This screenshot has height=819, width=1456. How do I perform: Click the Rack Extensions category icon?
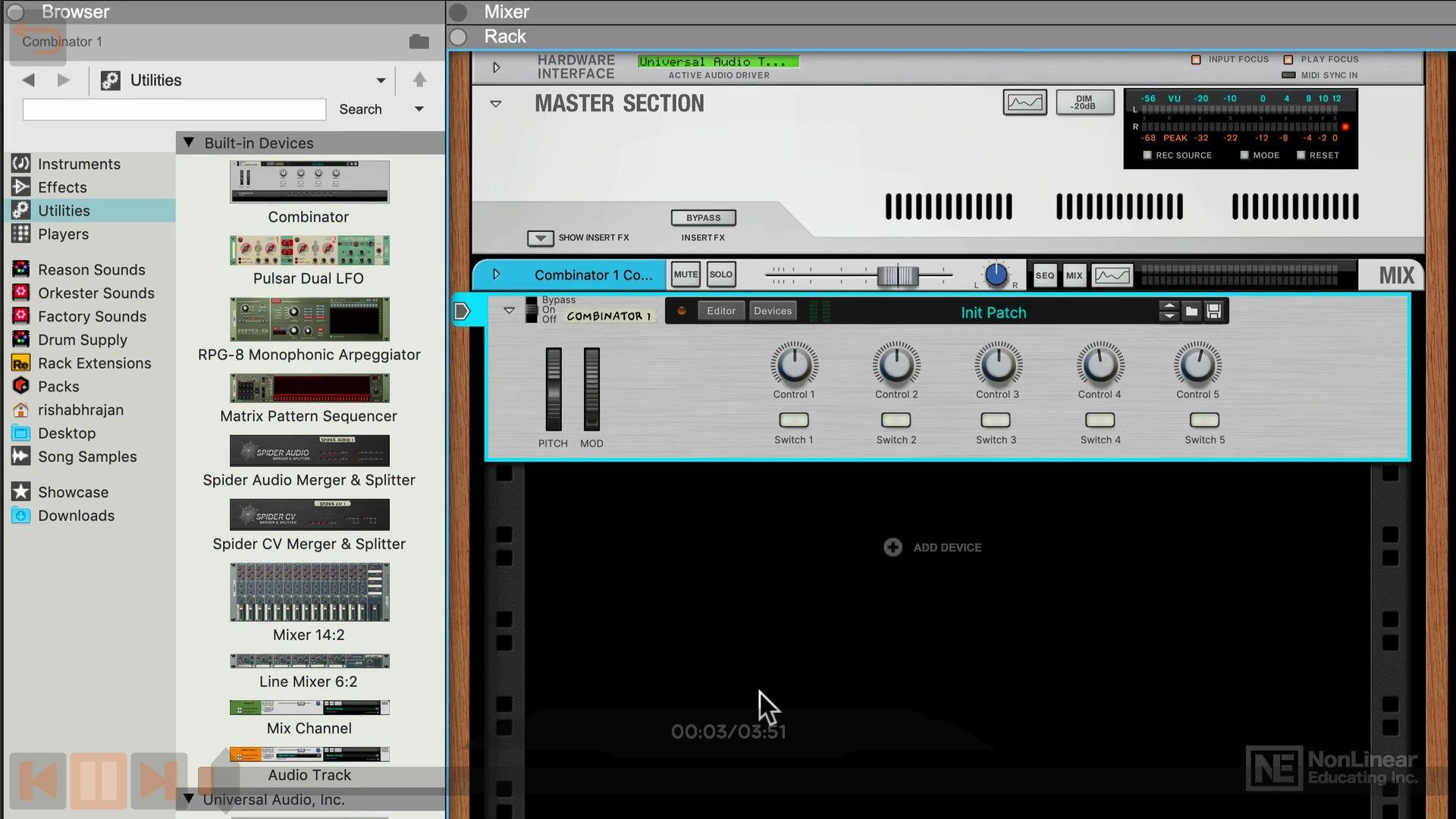[x=20, y=362]
